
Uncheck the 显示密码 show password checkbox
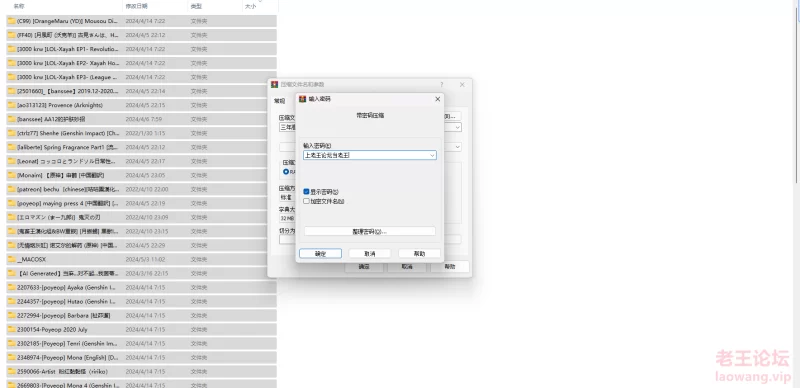tap(307, 192)
